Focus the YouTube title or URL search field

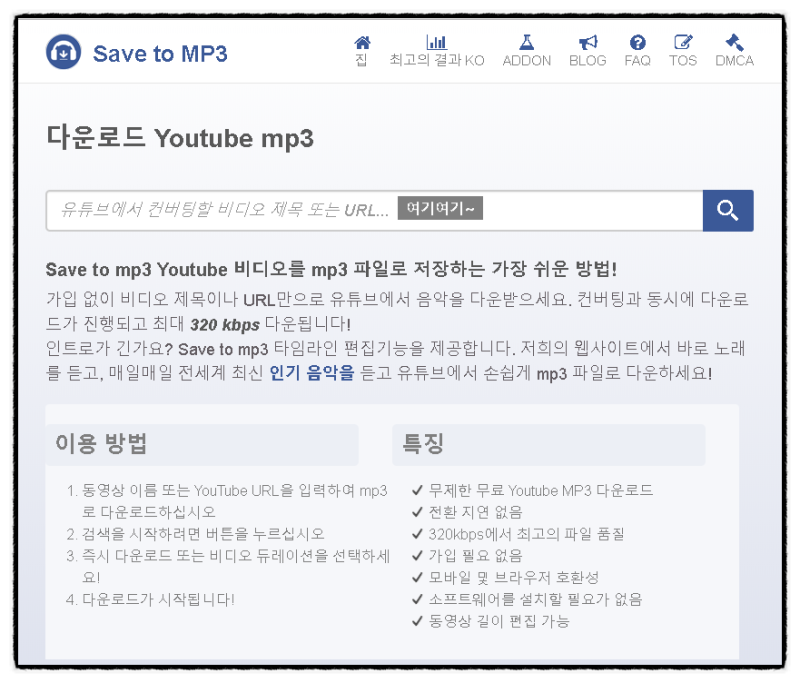(x=374, y=210)
